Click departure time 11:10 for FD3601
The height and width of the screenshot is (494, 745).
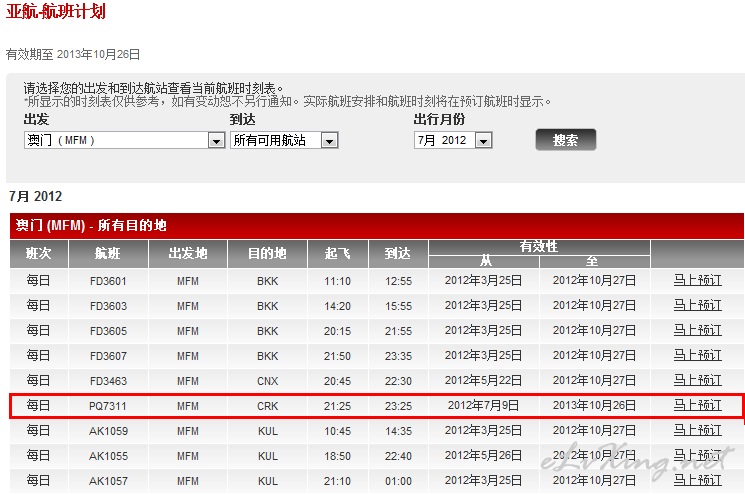point(337,281)
